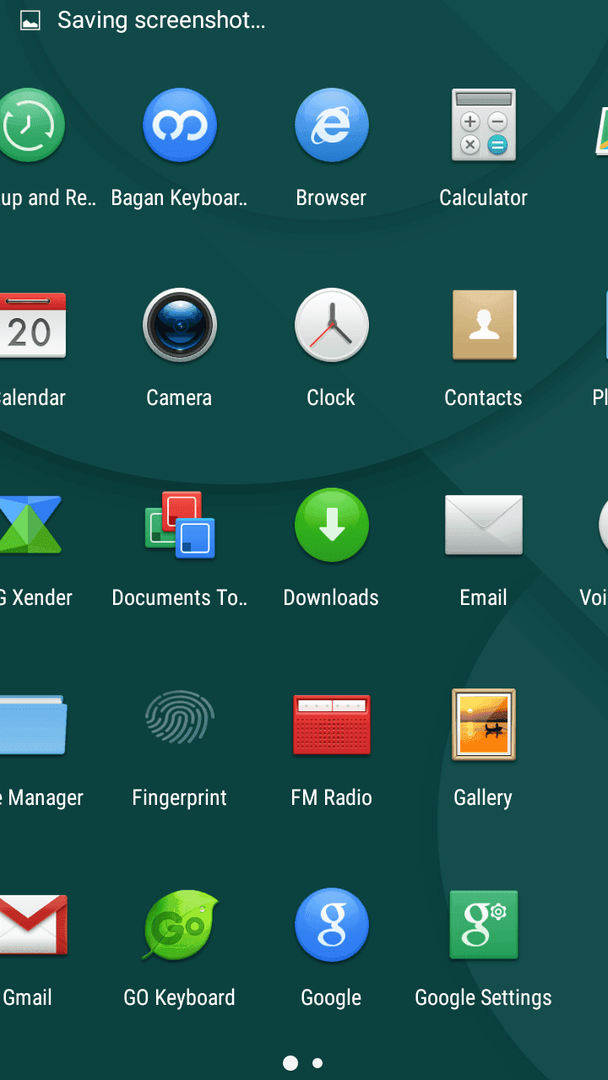Open the Google search app
Viewport: 608px width, 1080px height.
click(331, 924)
